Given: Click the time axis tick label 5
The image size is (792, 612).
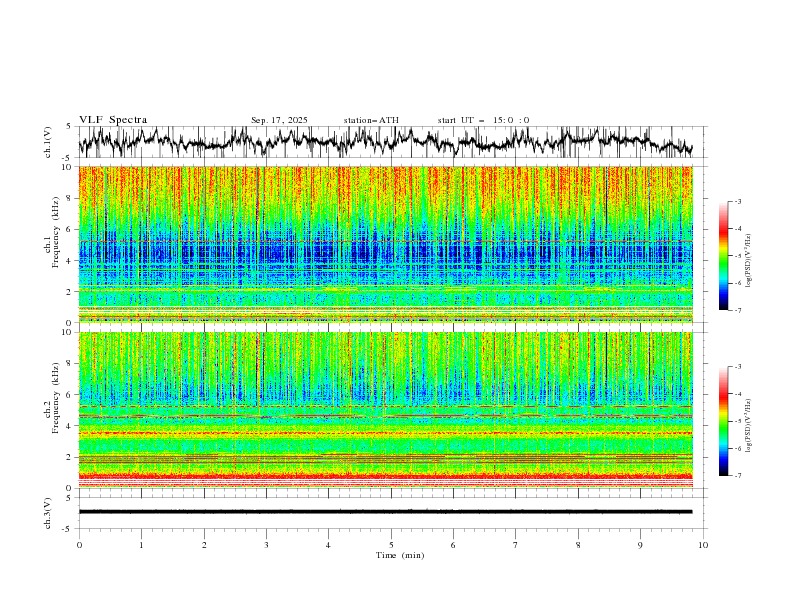Looking at the screenshot, I should [x=391, y=545].
